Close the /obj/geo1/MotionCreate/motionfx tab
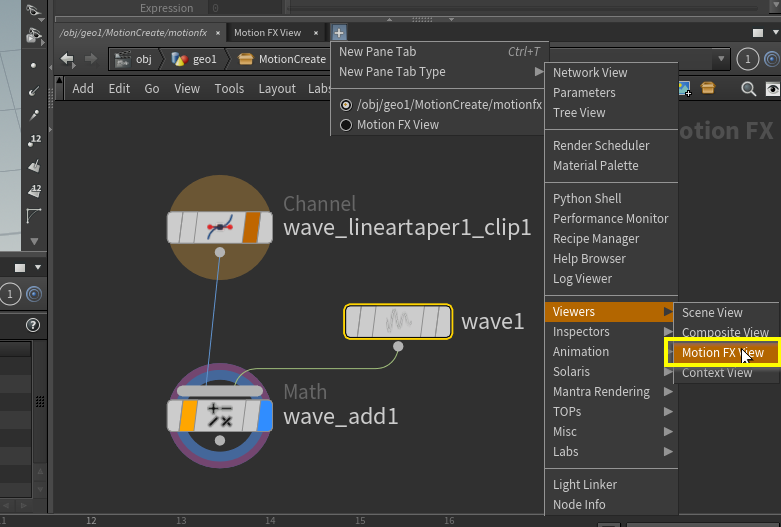The image size is (781, 527). tap(218, 33)
